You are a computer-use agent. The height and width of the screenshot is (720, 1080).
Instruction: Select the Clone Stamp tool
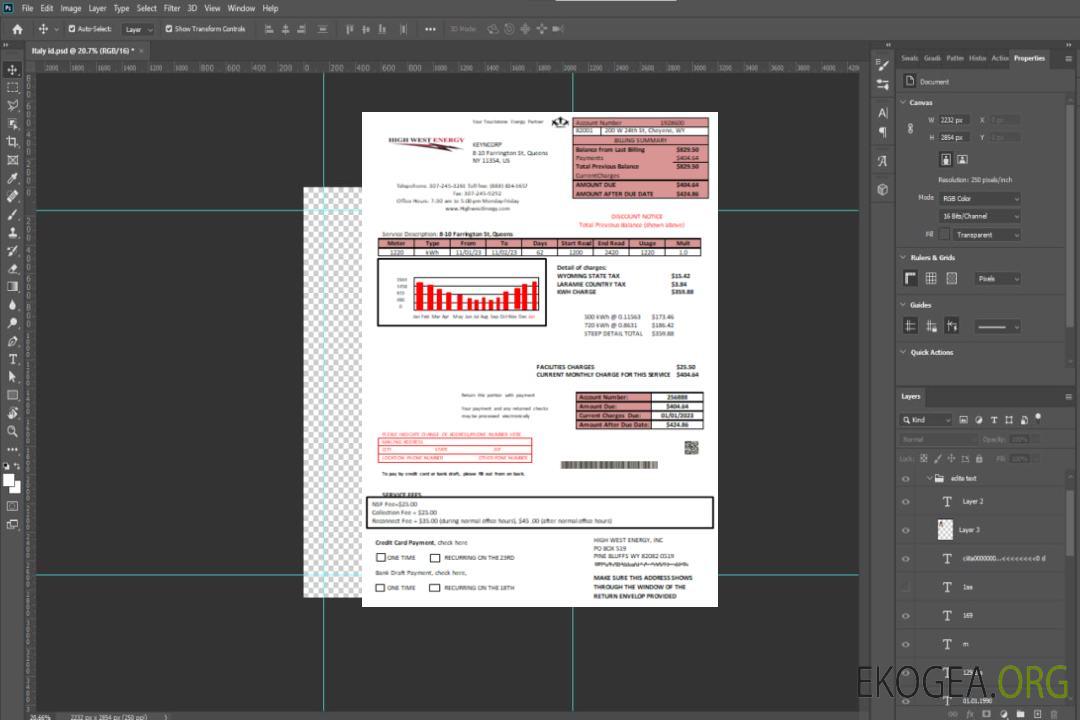pyautogui.click(x=12, y=232)
